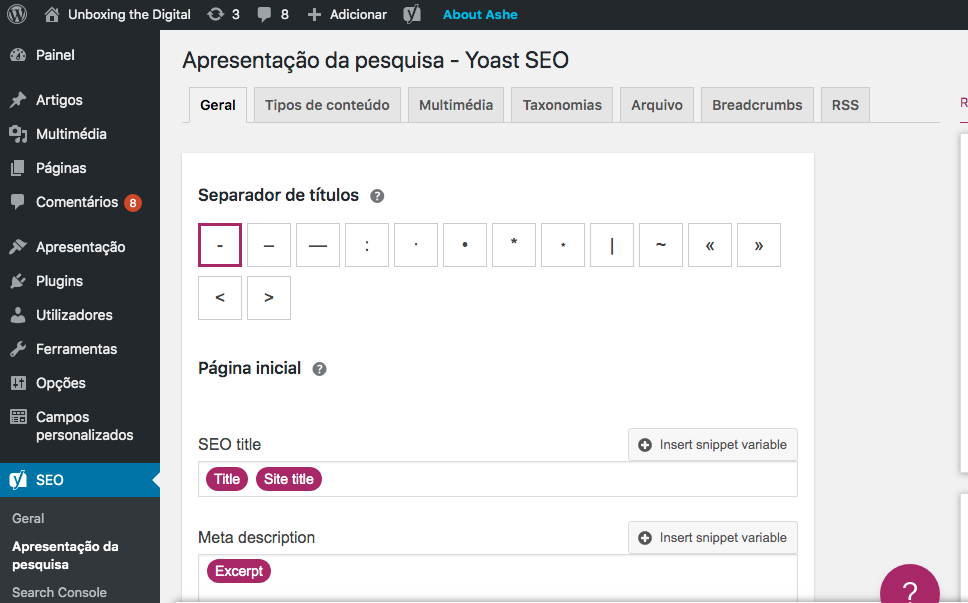Open the Adicionar menu in the admin bar
Viewport: 968px width, 603px height.
tap(346, 14)
